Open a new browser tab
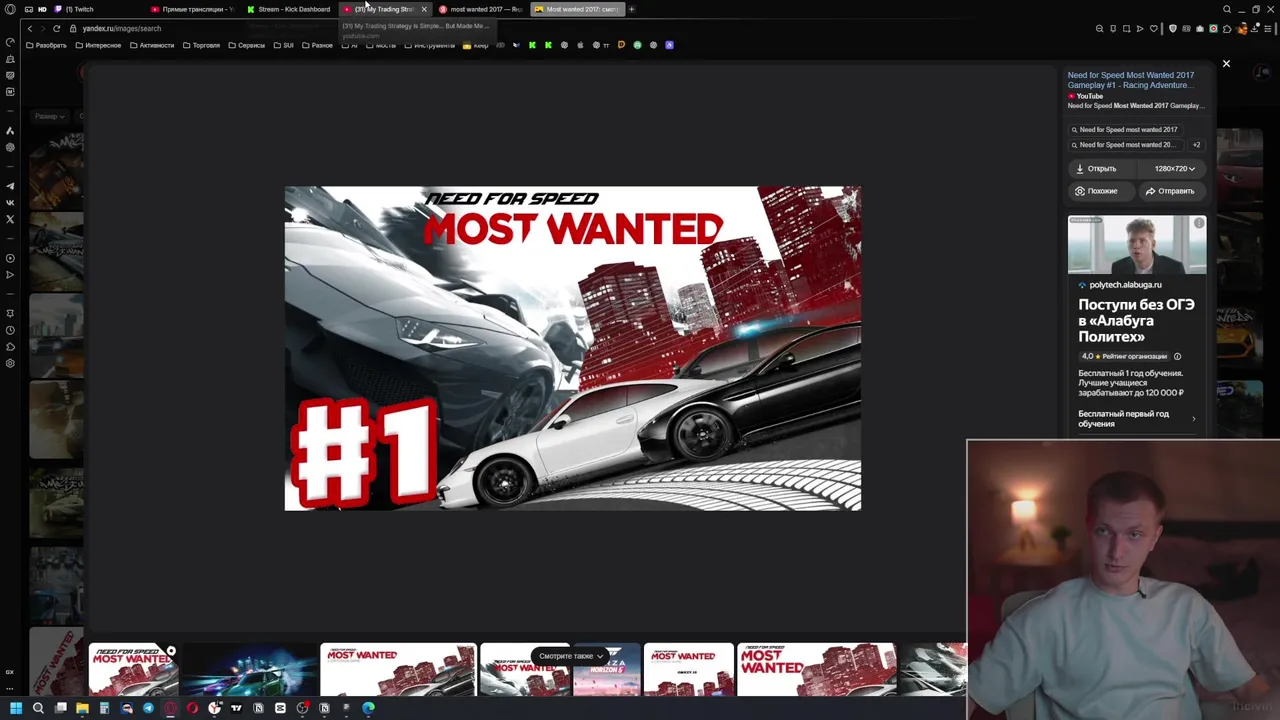 (631, 9)
